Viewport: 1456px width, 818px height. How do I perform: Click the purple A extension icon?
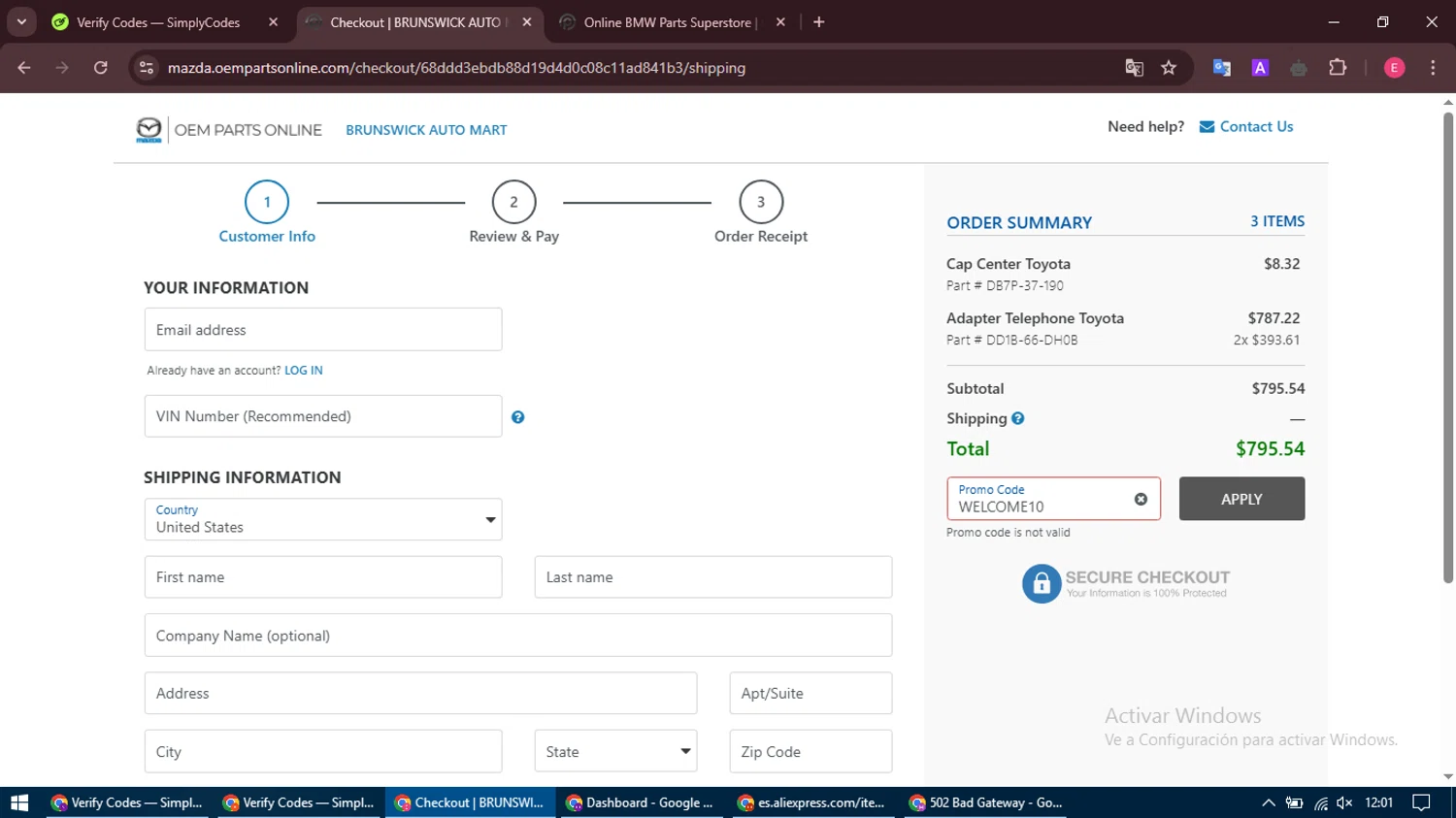pos(1260,68)
